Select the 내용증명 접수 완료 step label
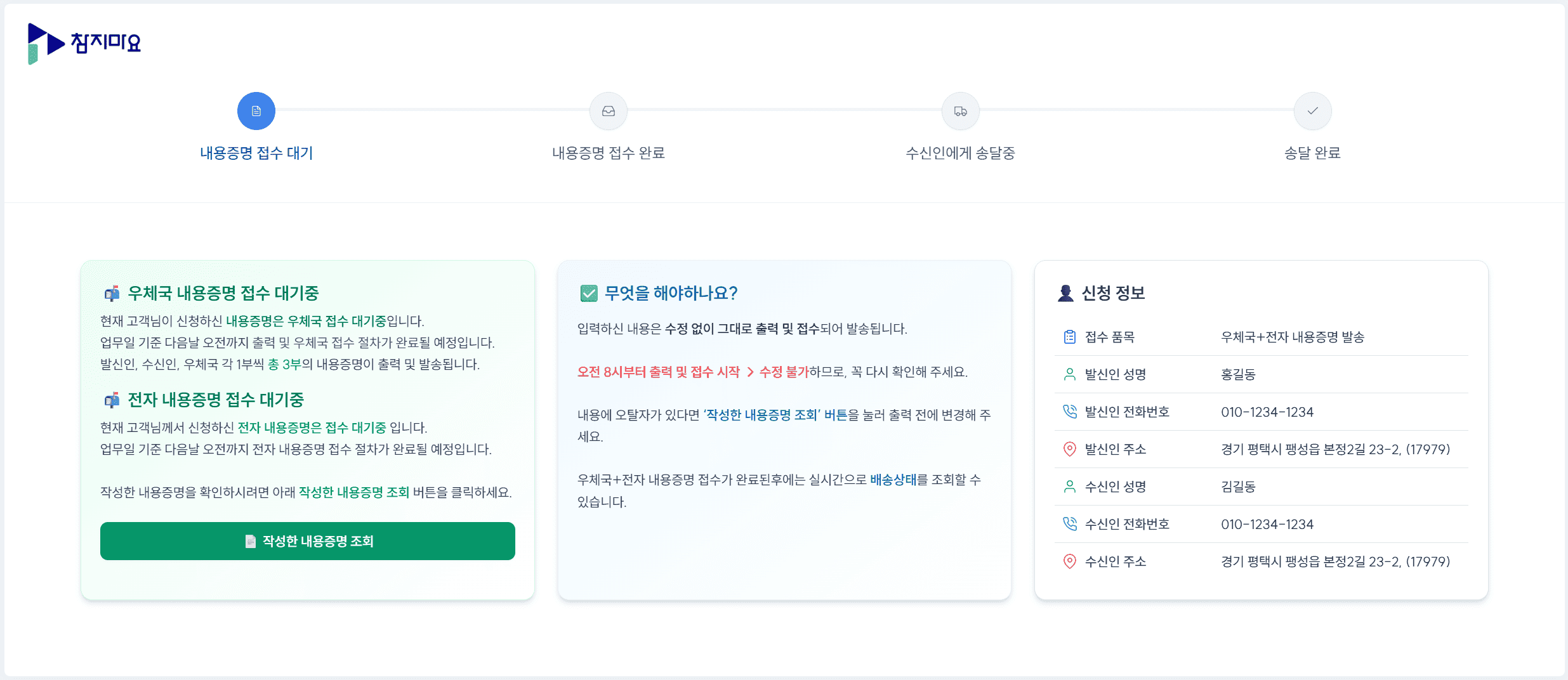Screen dimensions: 1568x680 click(x=608, y=152)
